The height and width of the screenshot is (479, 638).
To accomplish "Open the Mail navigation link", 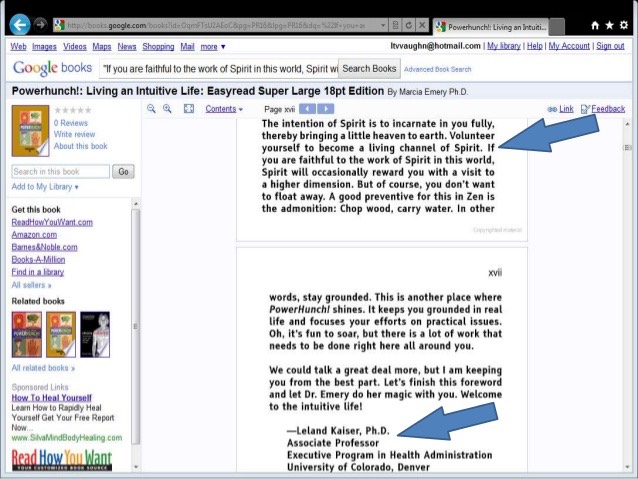I will click(x=187, y=47).
